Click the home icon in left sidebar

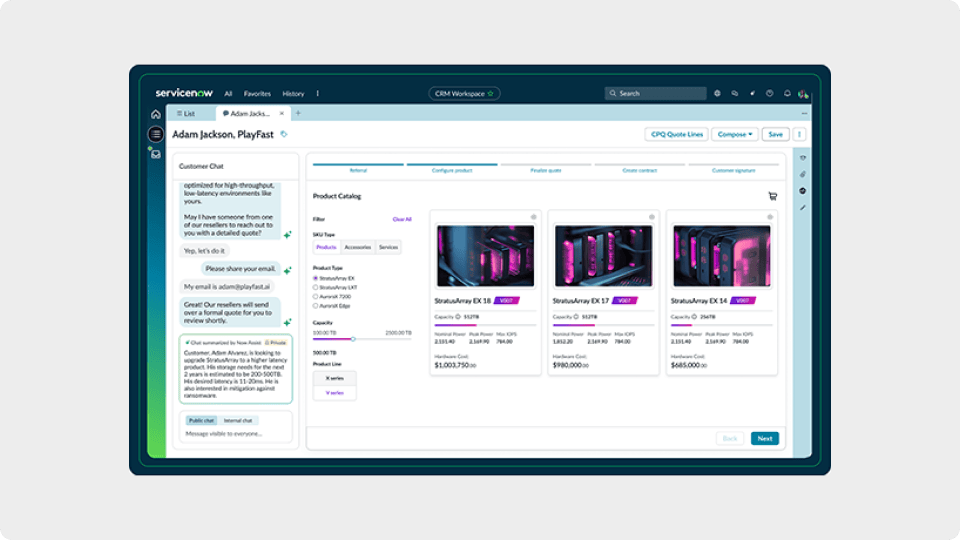coord(155,114)
